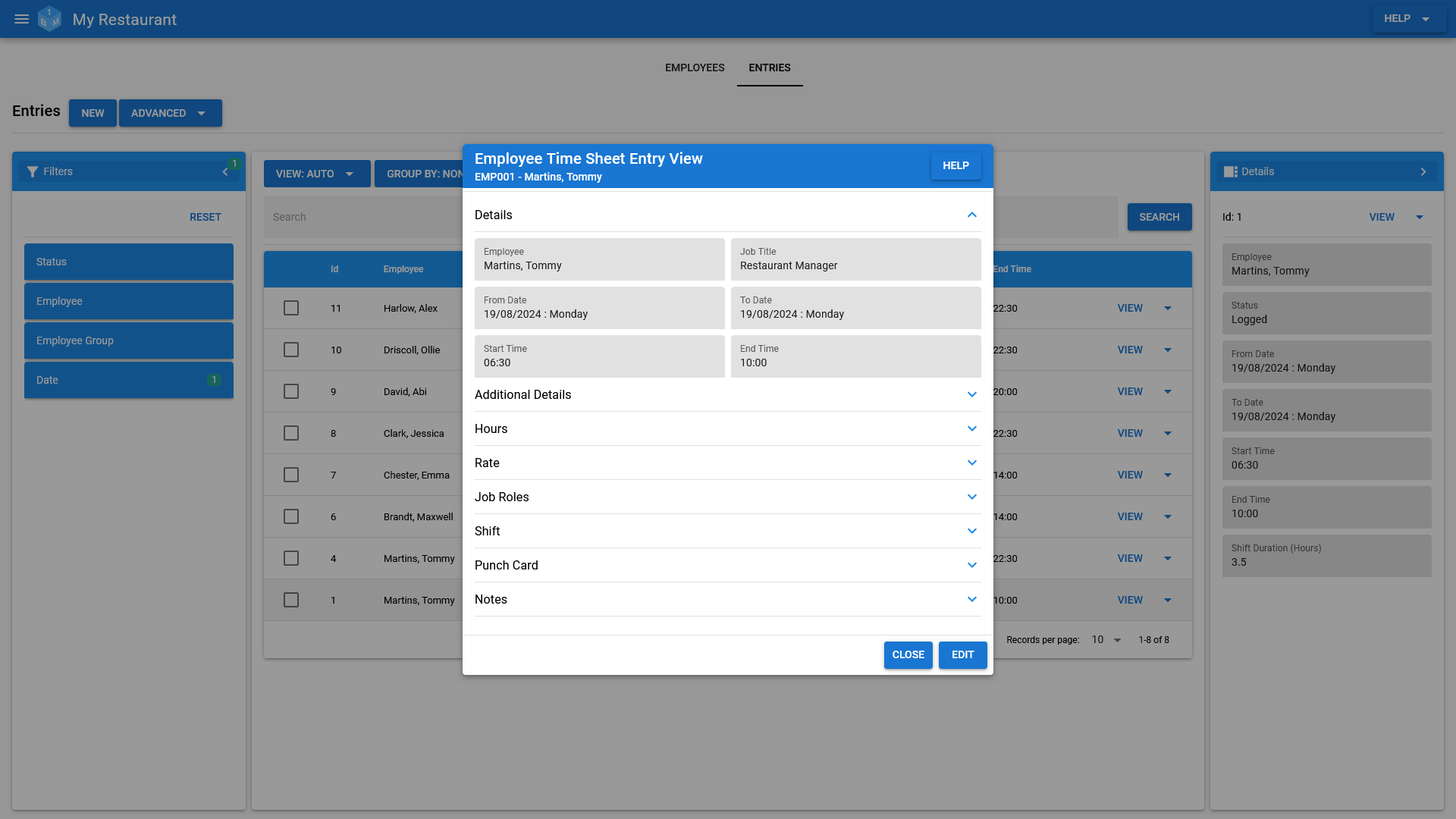This screenshot has width=1456, height=819.
Task: Click the restaurant shield/logo icon
Action: (49, 18)
